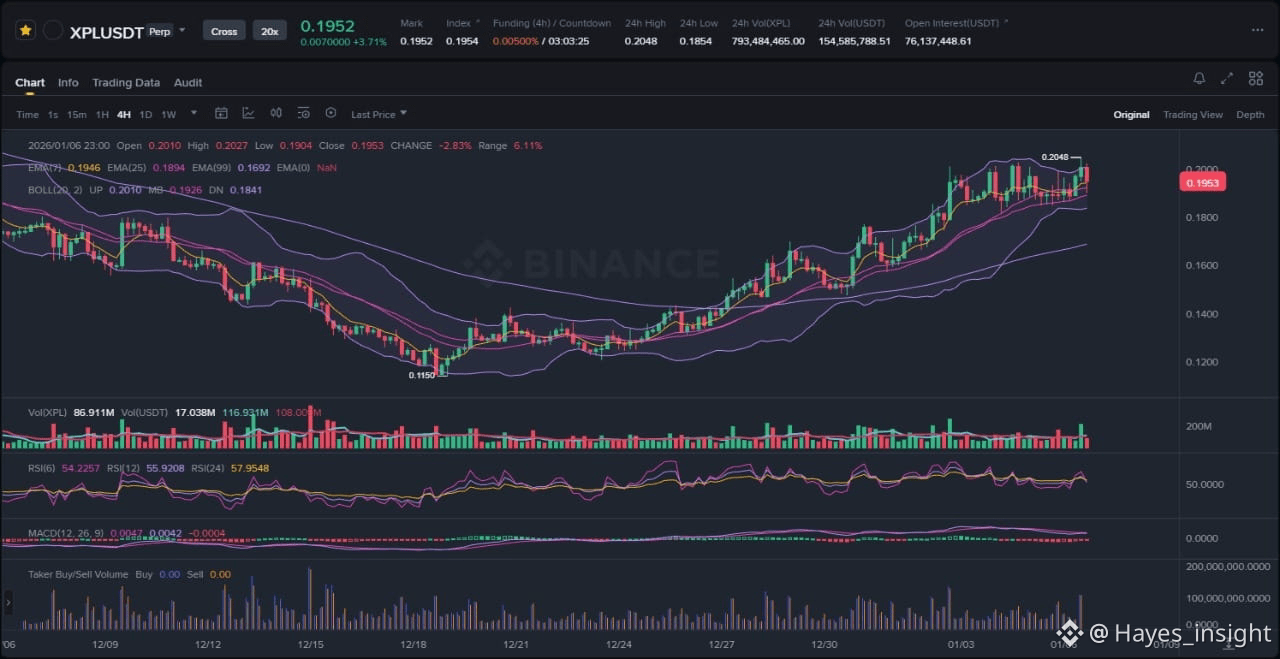The image size is (1280, 659).
Task: Open the Last Price dropdown
Action: pos(379,114)
